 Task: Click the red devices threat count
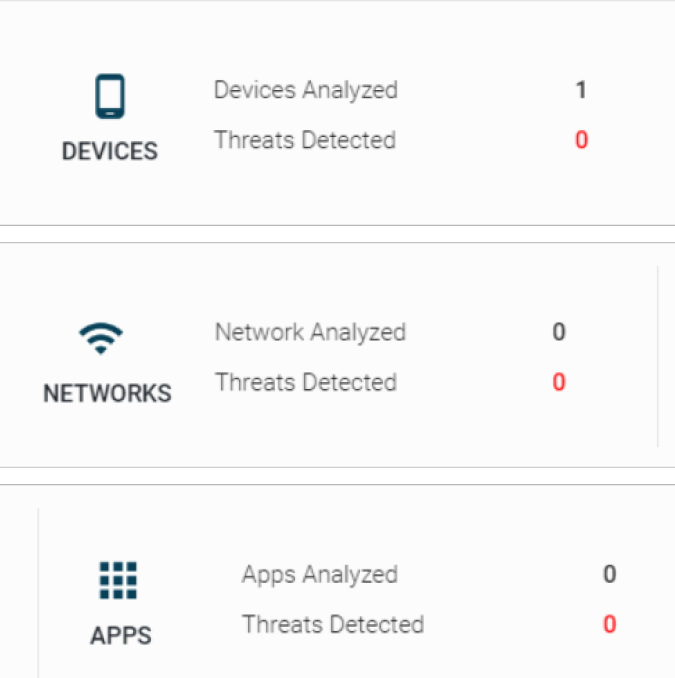click(x=581, y=140)
